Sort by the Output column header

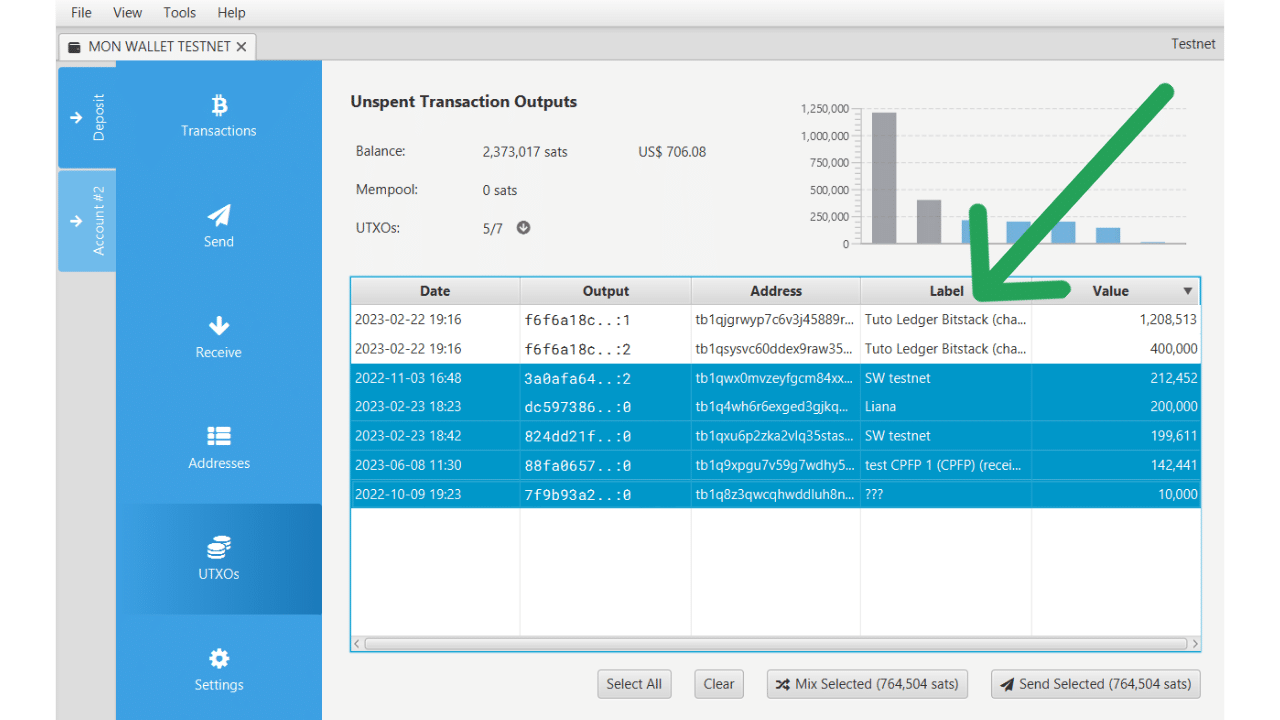click(x=606, y=291)
